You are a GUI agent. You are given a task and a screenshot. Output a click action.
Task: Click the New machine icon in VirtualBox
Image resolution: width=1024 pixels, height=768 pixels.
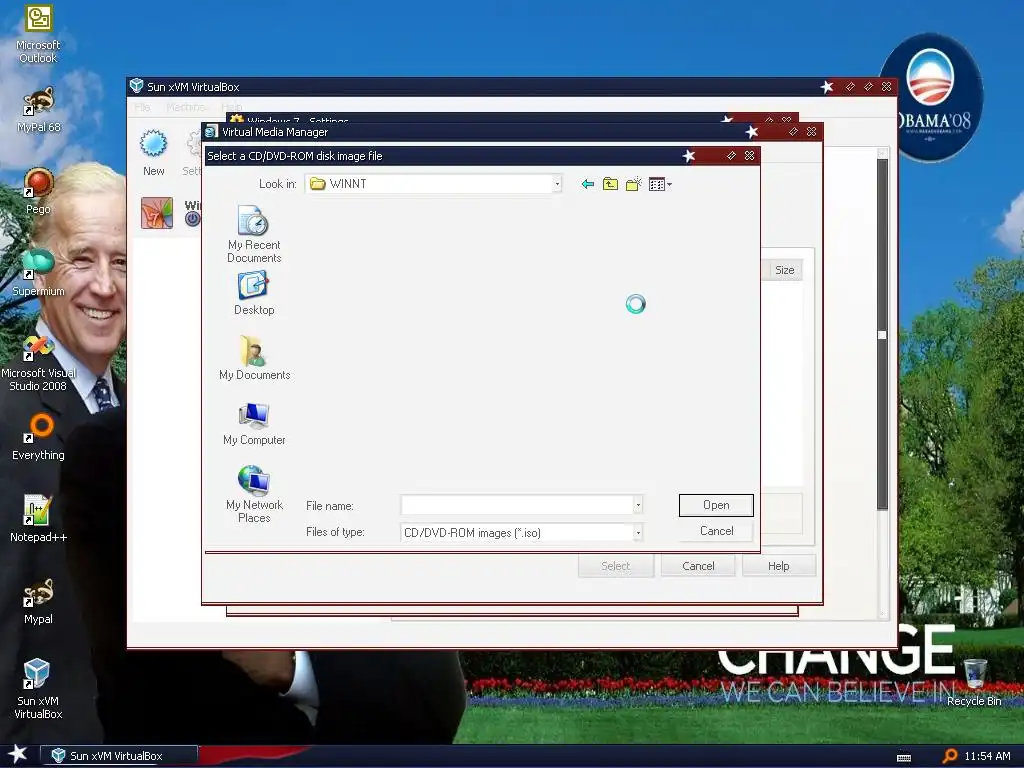153,153
